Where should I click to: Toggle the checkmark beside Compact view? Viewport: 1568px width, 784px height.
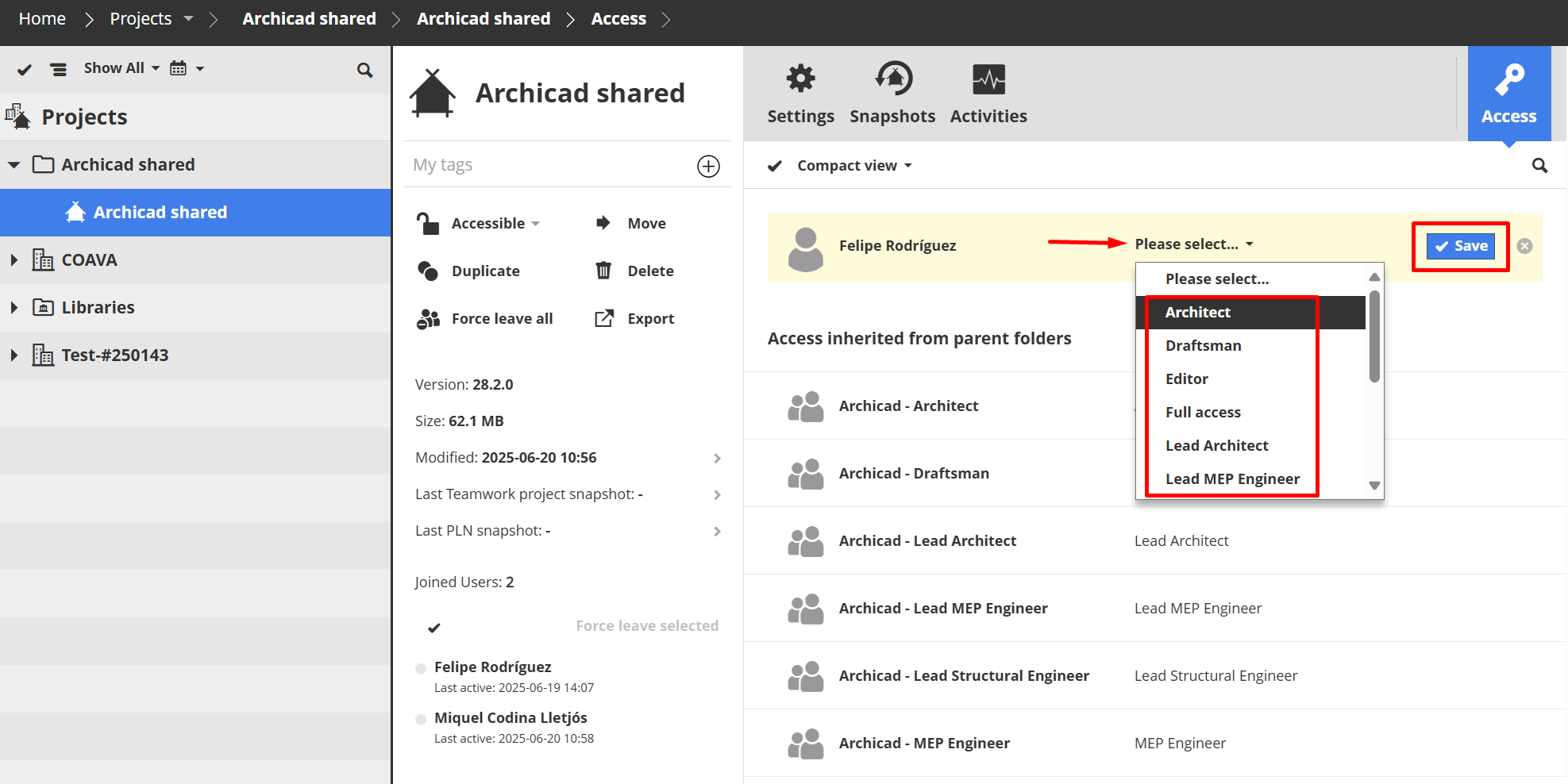(775, 166)
